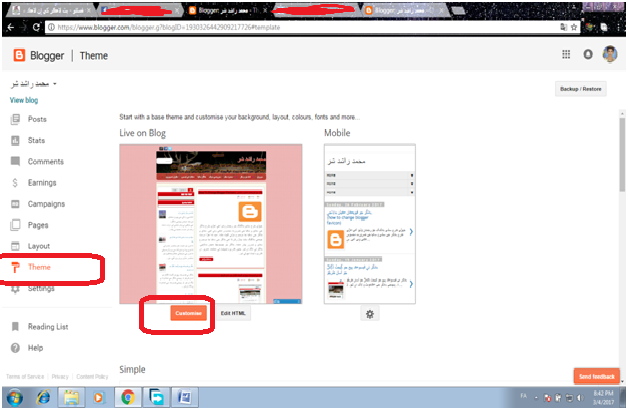Click the Reading List bookmark icon
This screenshot has width=628, height=414.
tap(15, 327)
